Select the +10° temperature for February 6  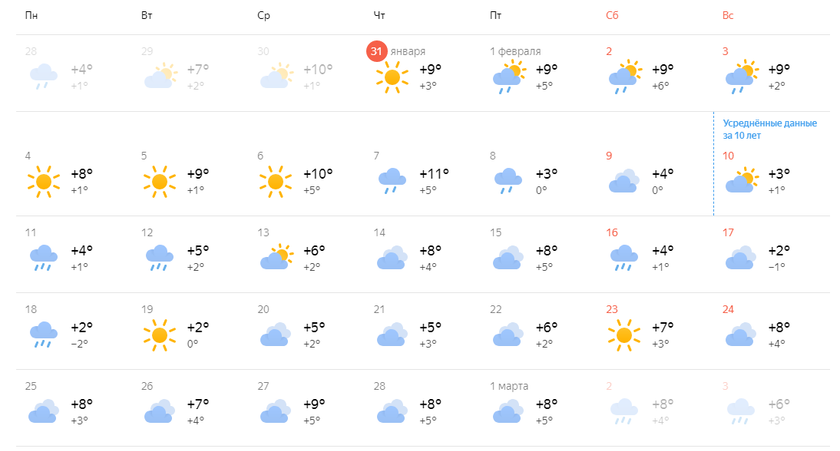[318, 174]
